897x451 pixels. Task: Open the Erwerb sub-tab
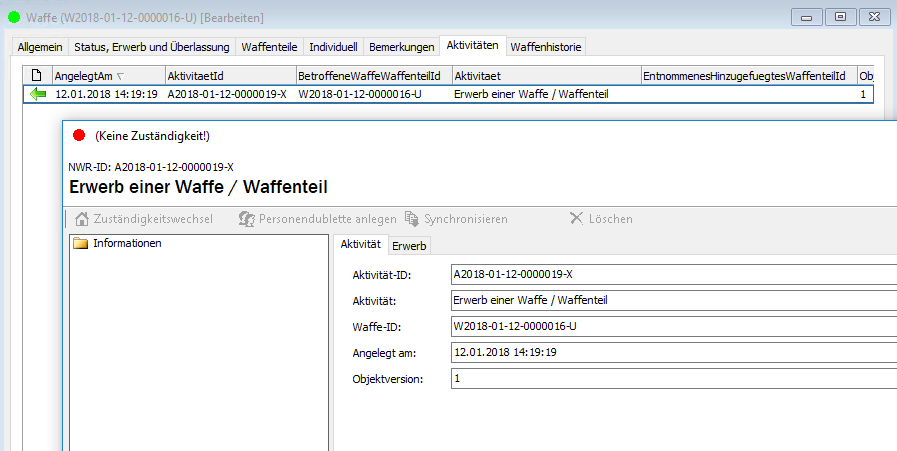(409, 246)
